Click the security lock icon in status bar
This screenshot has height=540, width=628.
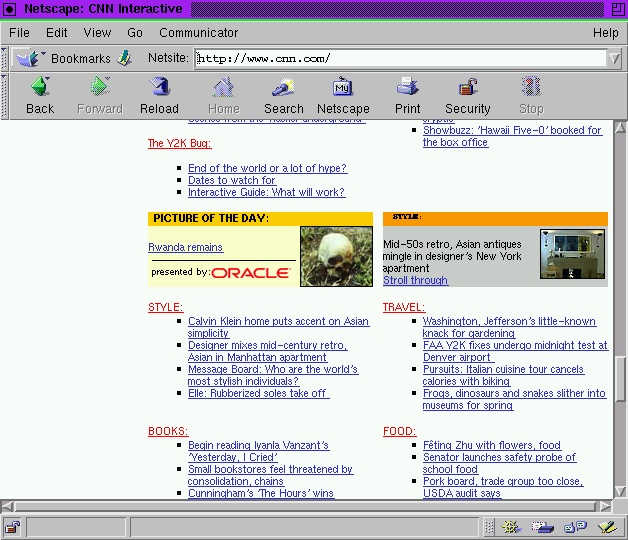coord(13,527)
